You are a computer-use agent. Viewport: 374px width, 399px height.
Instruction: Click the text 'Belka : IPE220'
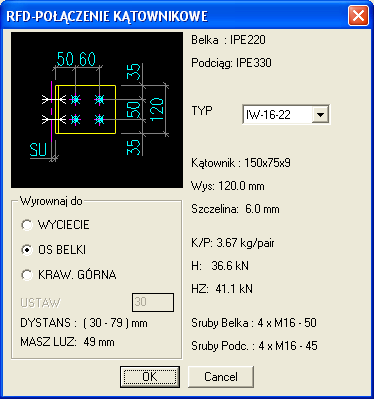pos(228,40)
